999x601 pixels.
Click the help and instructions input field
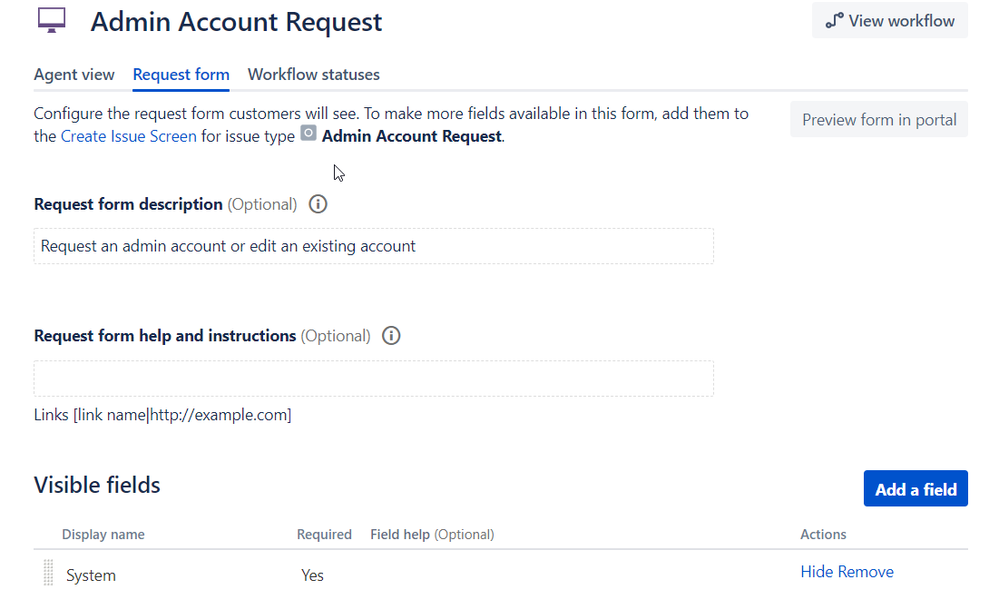click(374, 378)
